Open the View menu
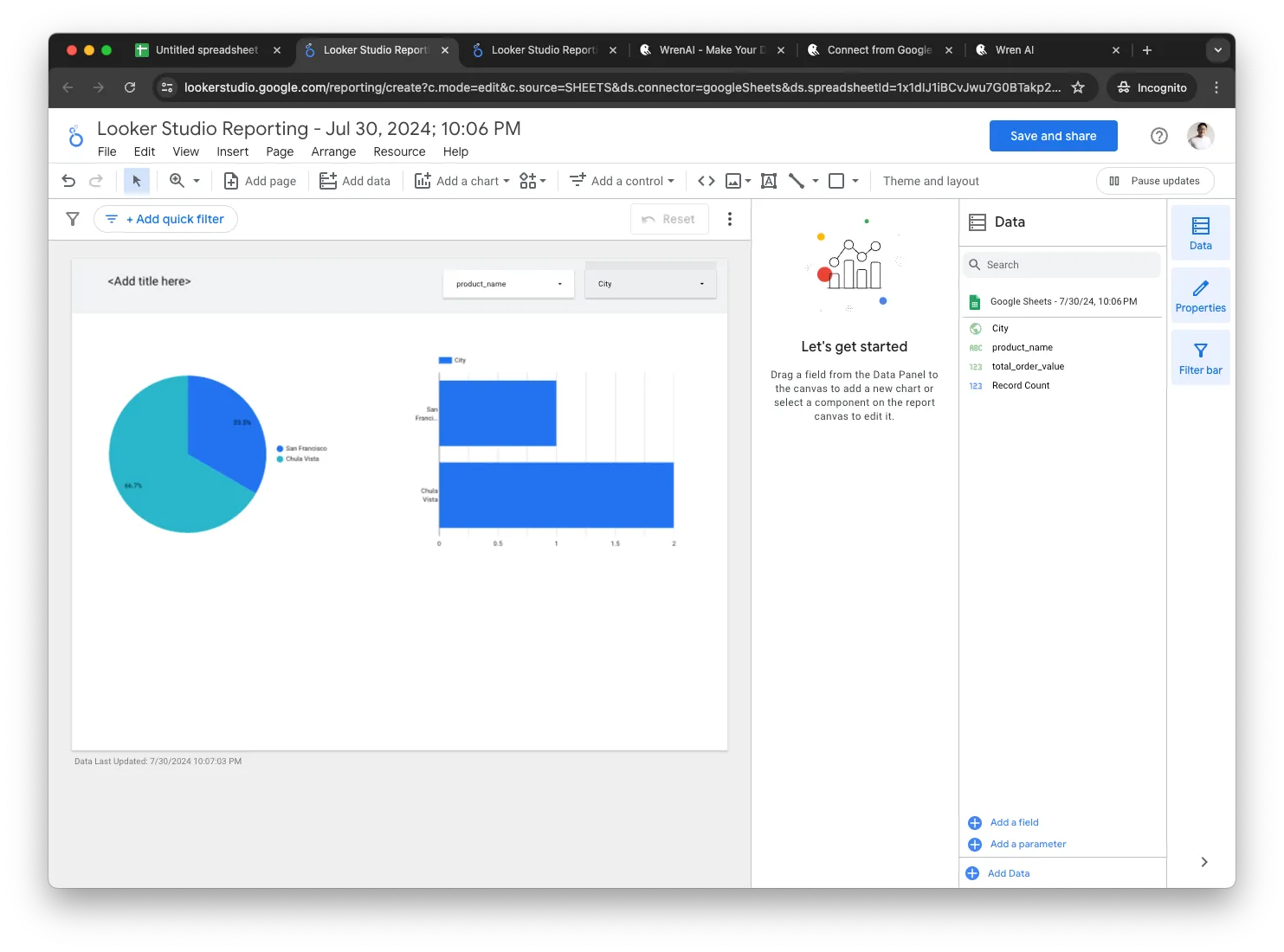 tap(186, 151)
